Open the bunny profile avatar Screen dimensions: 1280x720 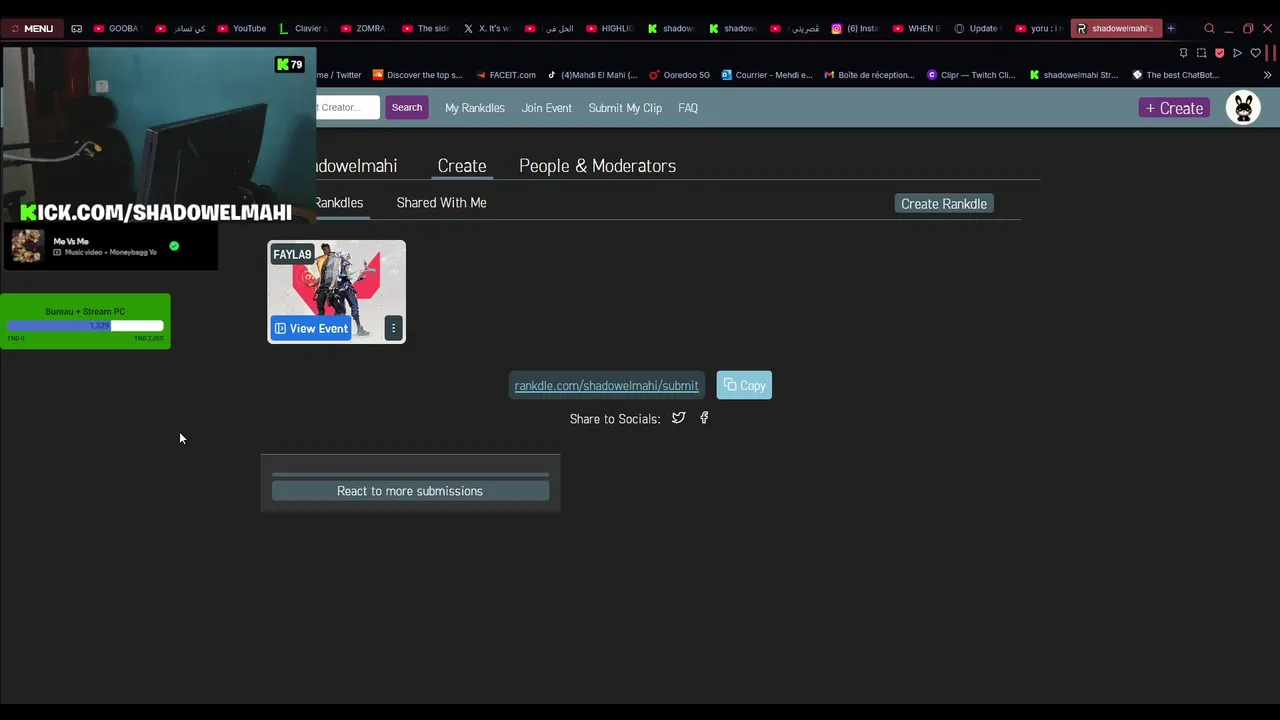point(1243,107)
